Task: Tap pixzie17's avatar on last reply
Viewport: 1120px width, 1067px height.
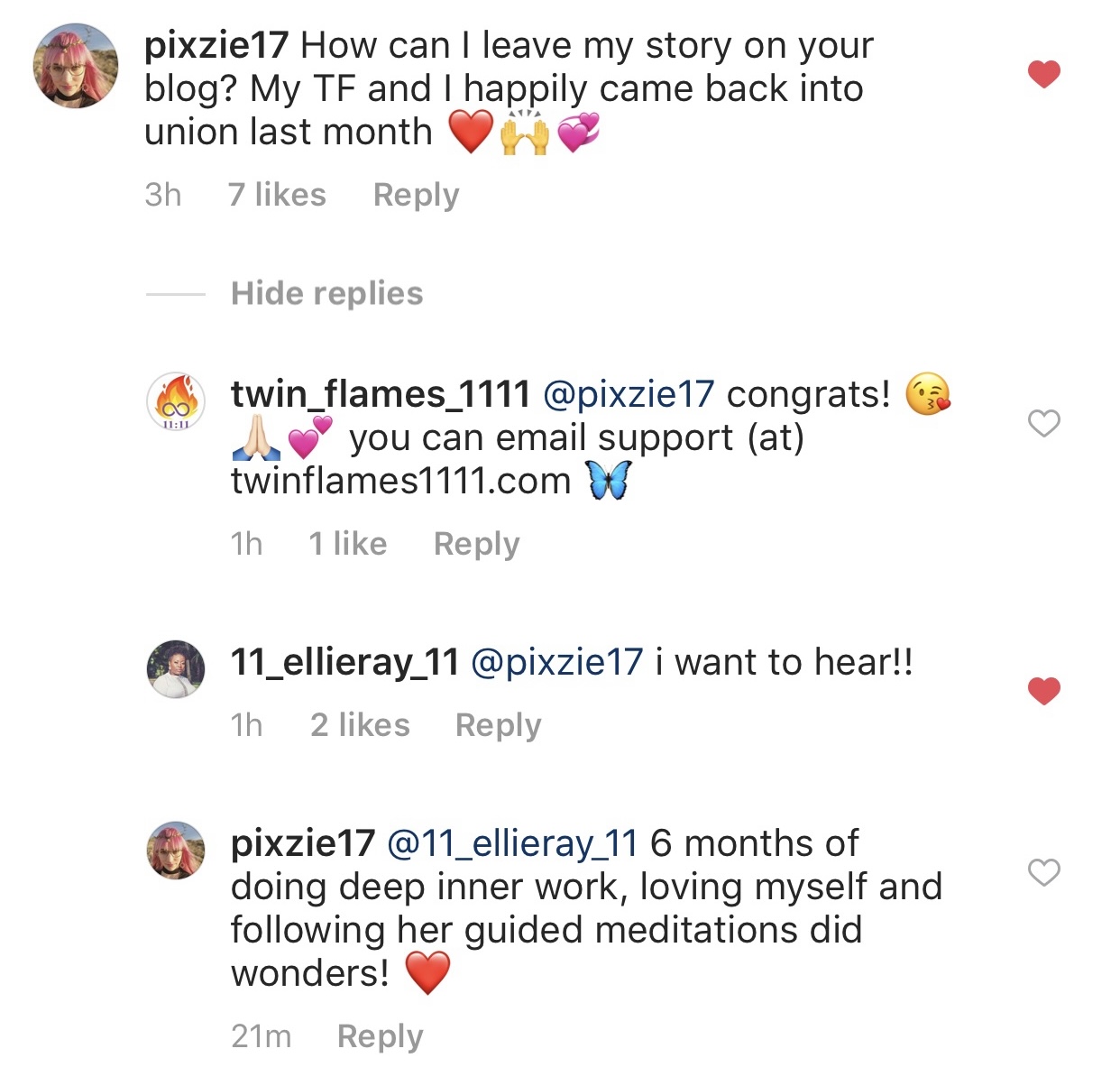Action: (x=177, y=850)
